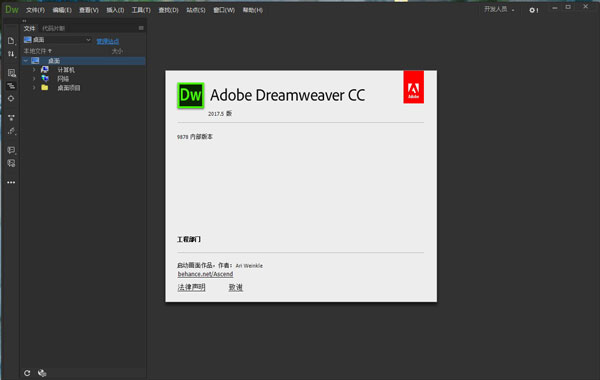Click the behance.net/Ascend link
The image size is (600, 380).
[205, 274]
